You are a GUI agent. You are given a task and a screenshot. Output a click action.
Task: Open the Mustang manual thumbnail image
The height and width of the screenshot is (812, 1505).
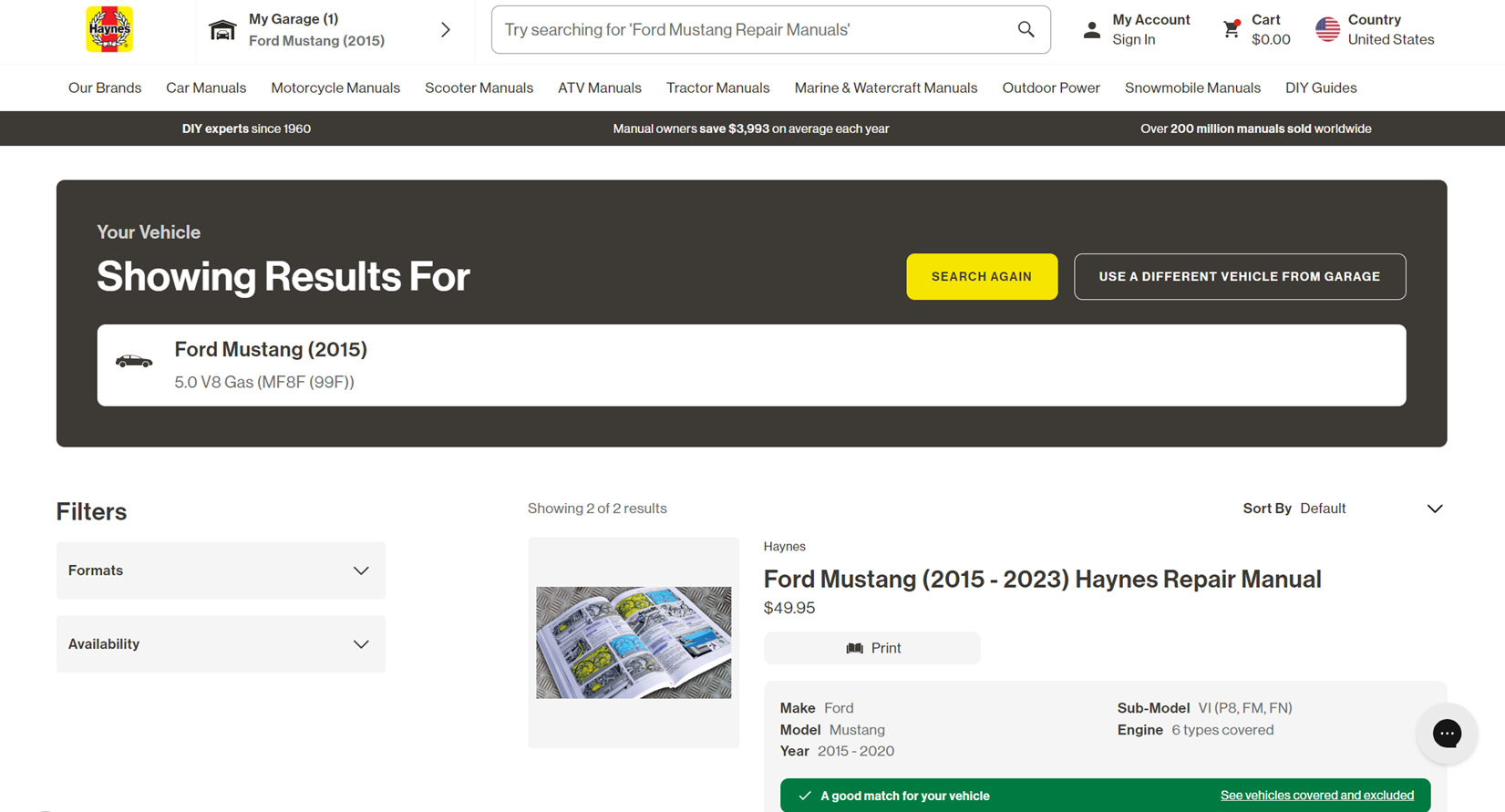coord(634,642)
